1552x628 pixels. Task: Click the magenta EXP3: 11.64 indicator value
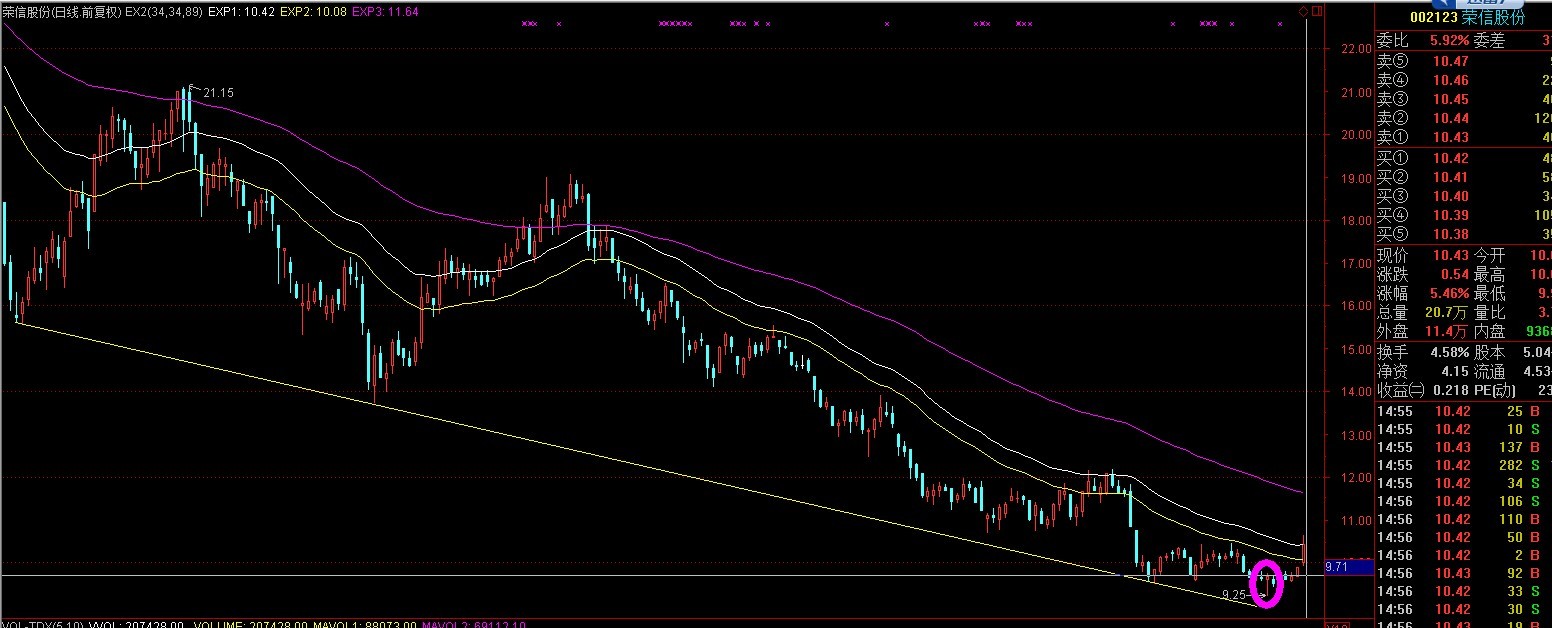[385, 12]
